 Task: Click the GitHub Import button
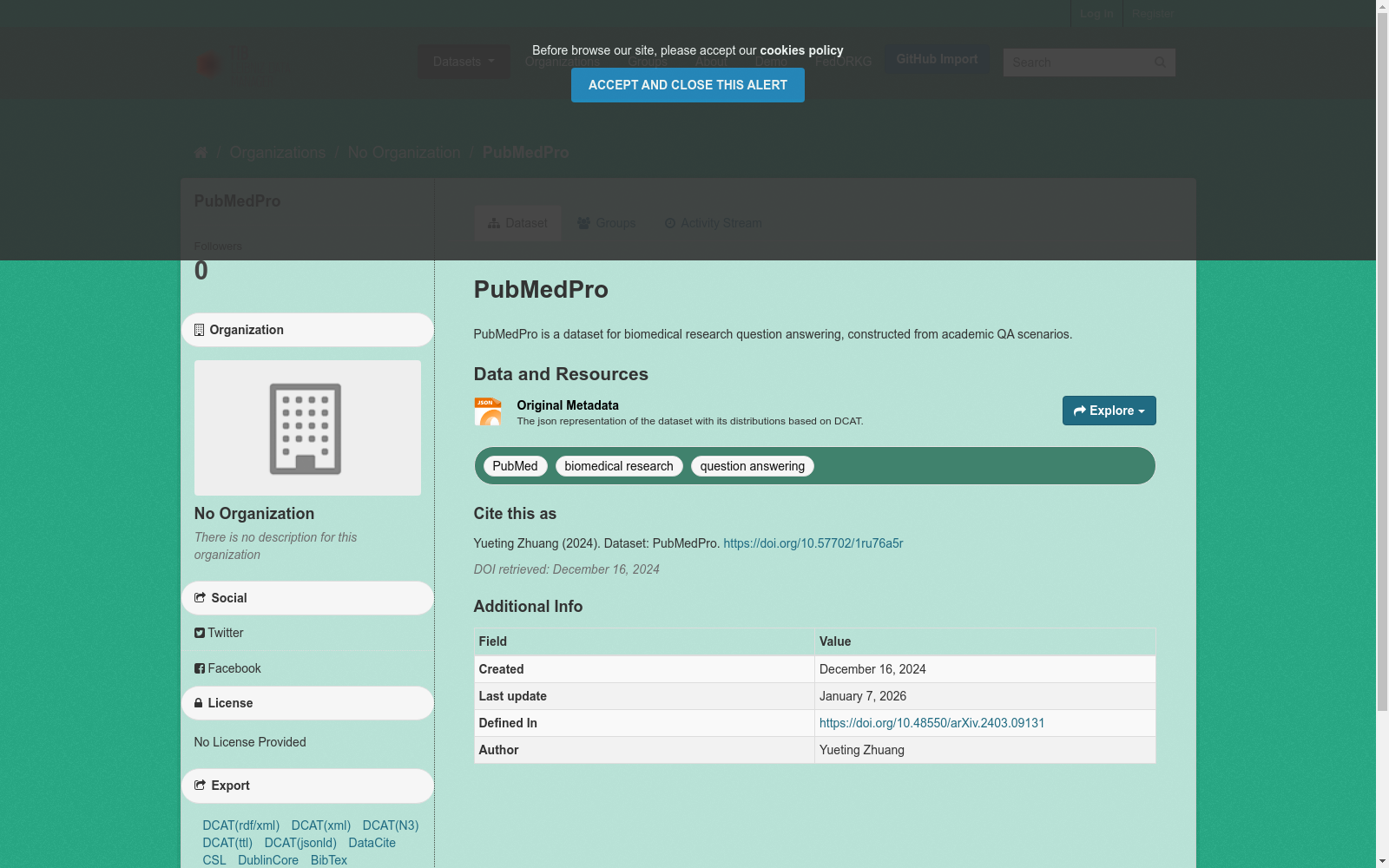[x=937, y=59]
